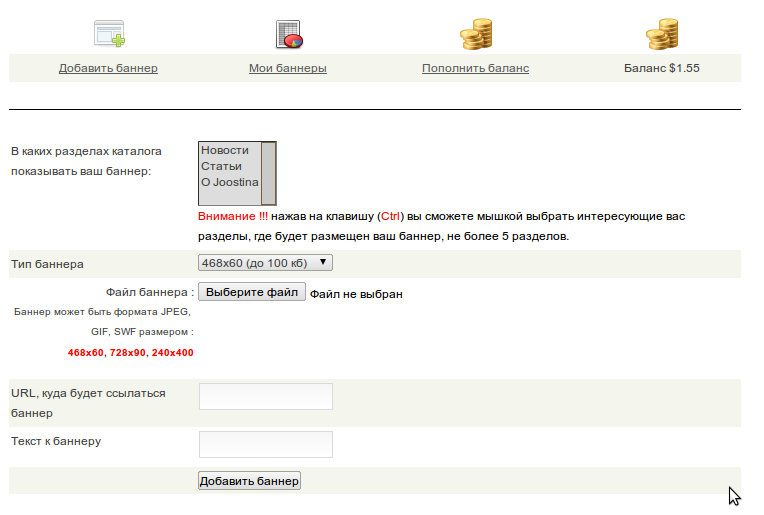Click the red Внимание !!! warning text
The height and width of the screenshot is (515, 764).
click(233, 216)
